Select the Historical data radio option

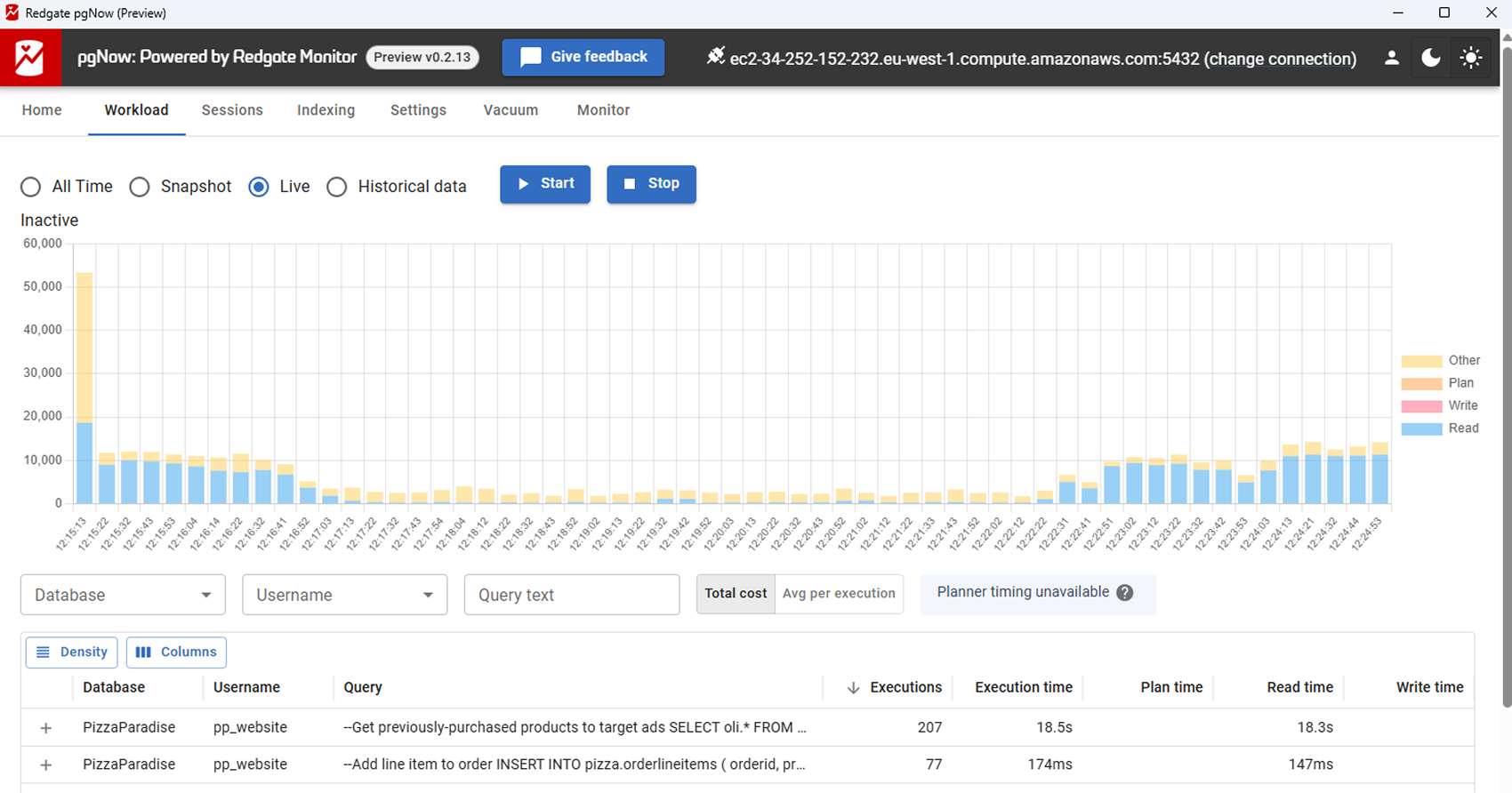[337, 187]
